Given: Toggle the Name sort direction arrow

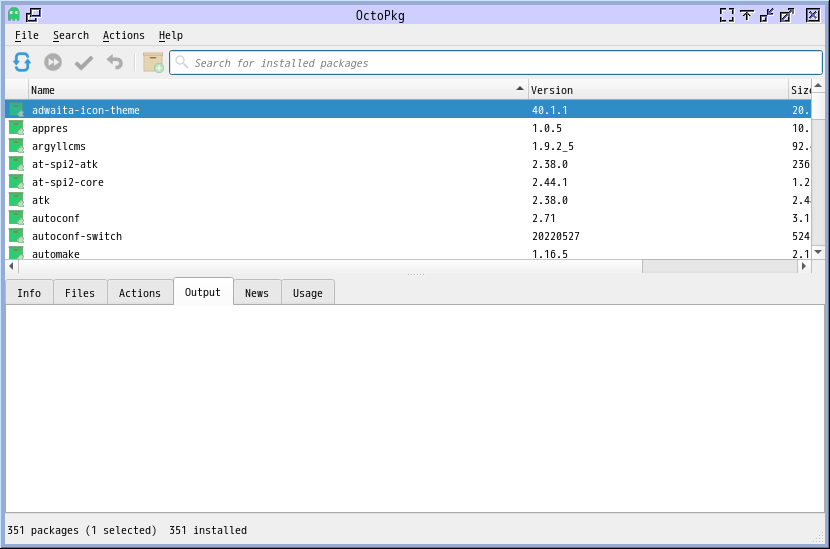Looking at the screenshot, I should click(x=520, y=89).
